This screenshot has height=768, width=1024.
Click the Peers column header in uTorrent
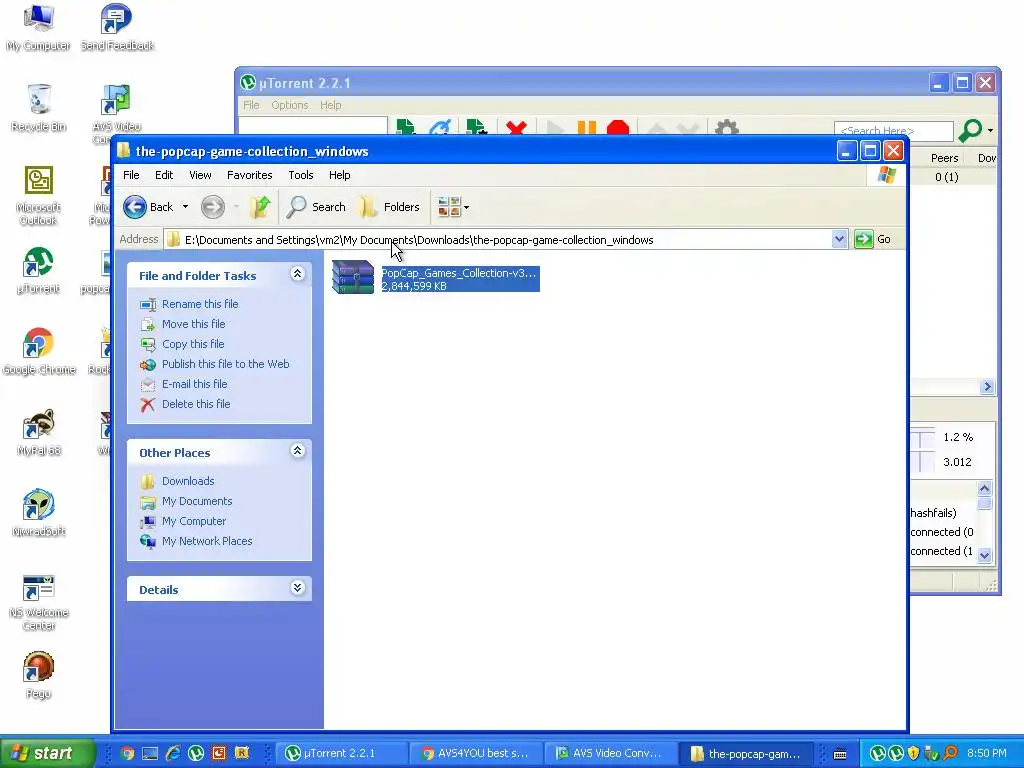(944, 158)
